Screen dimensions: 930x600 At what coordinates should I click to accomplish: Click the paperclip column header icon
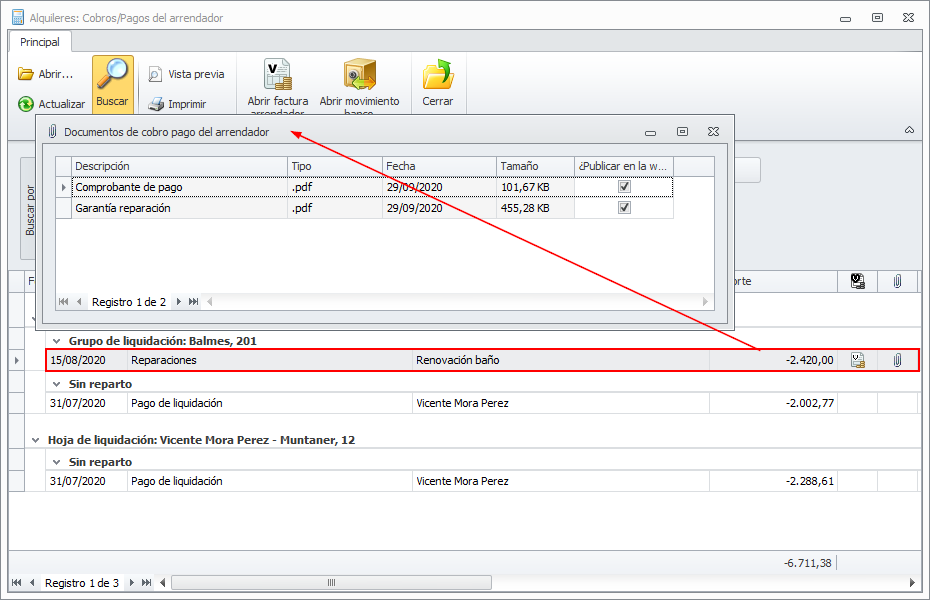[897, 281]
